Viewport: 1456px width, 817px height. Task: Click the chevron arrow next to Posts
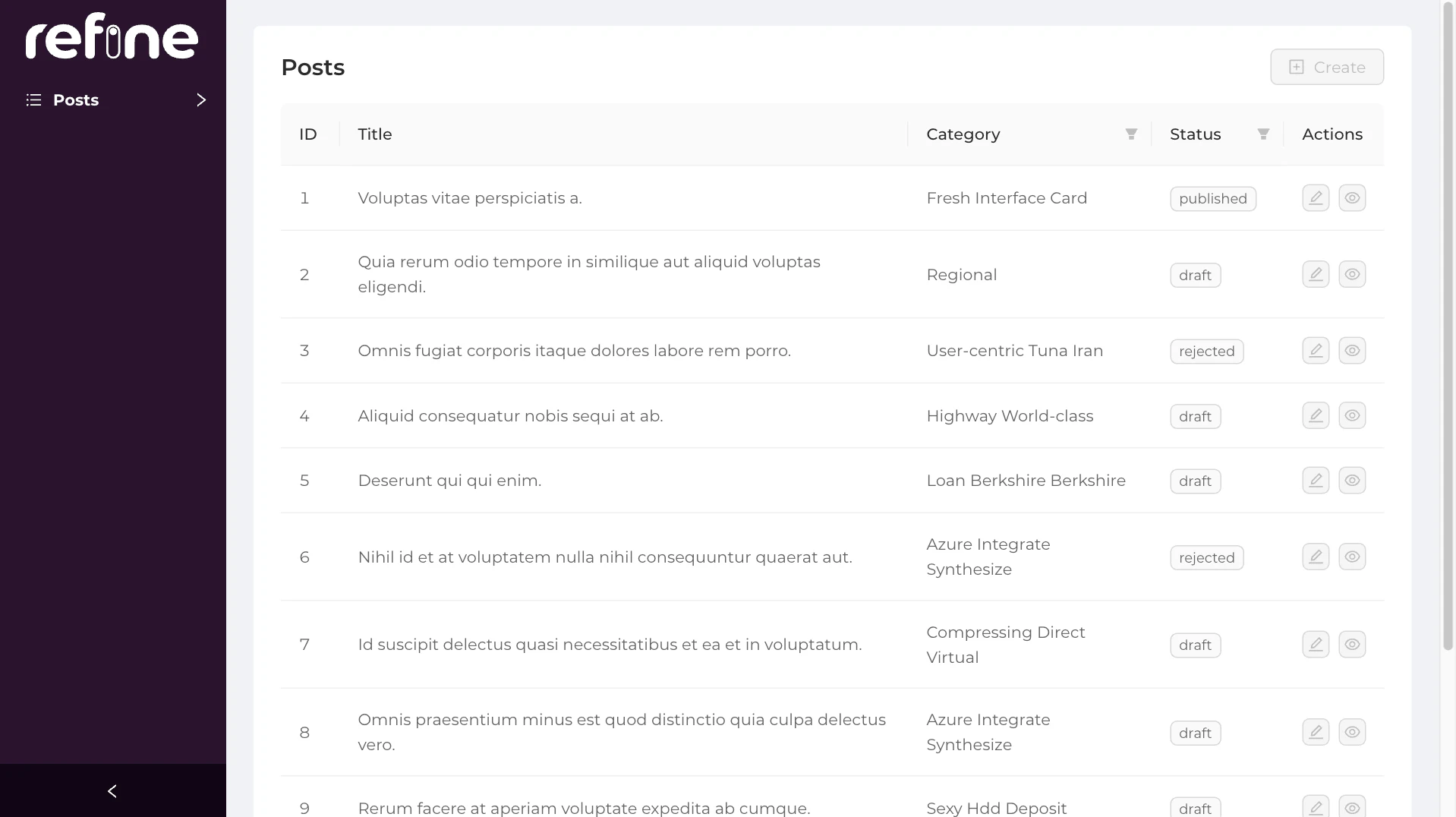201,100
